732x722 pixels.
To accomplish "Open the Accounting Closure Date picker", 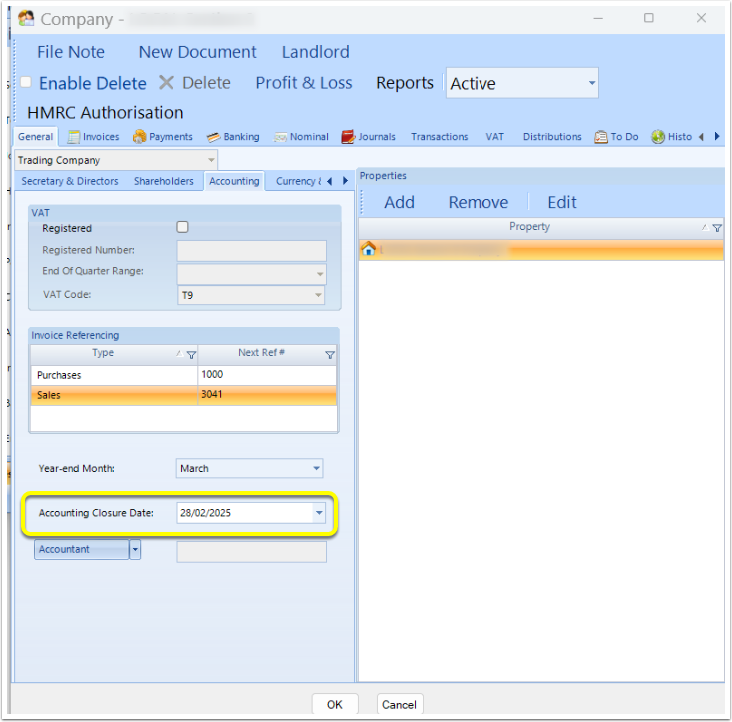I will (x=319, y=512).
